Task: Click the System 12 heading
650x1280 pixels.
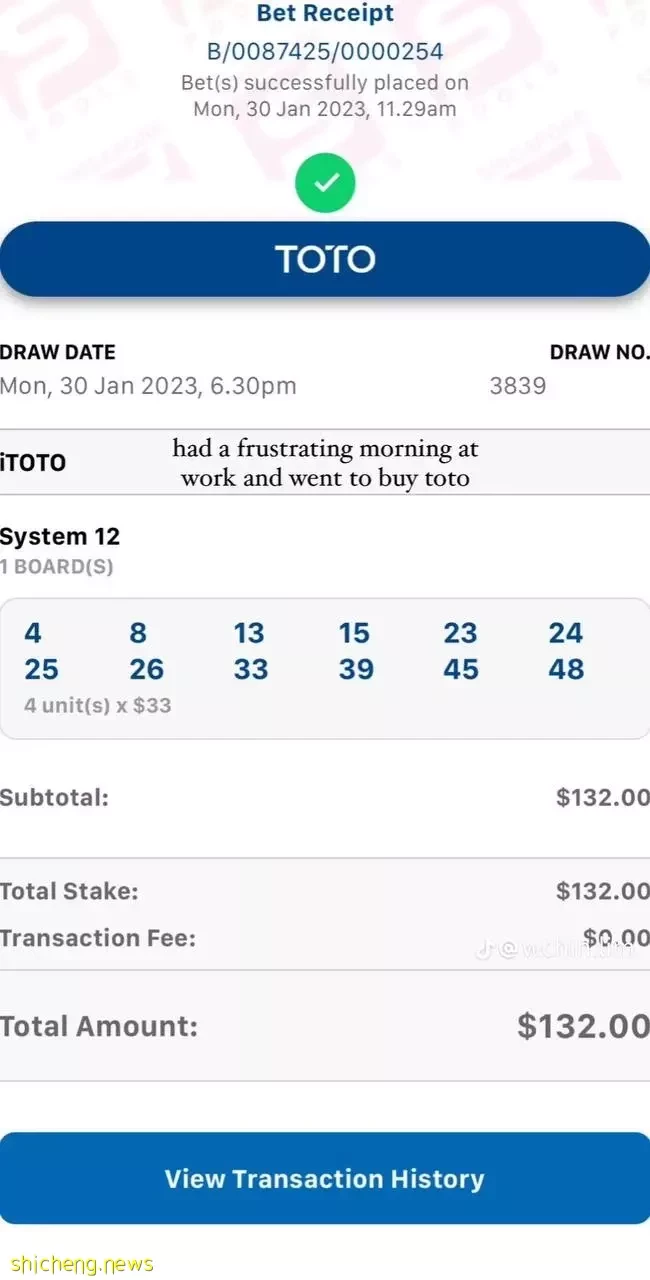Action: [x=60, y=536]
